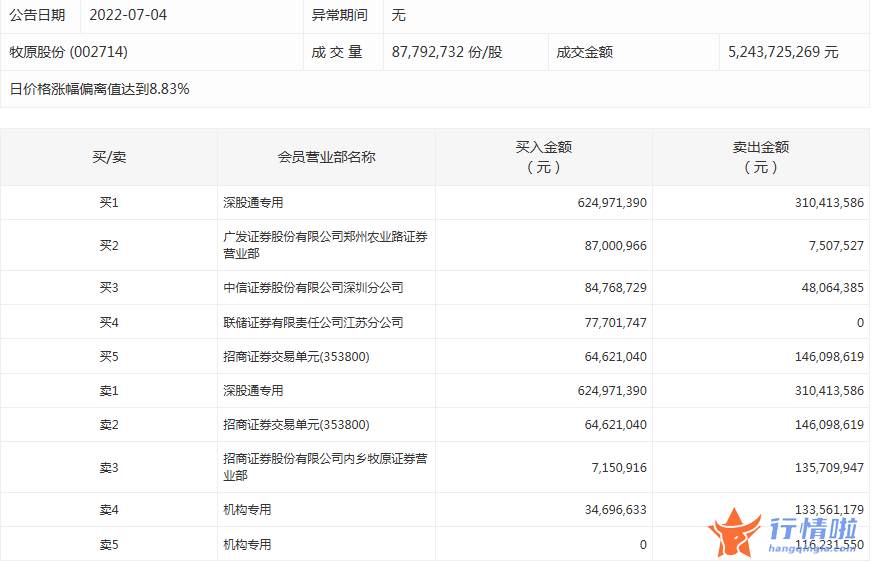Click buy amount 84,768,729
Screen dimensions: 873x563
tap(615, 288)
